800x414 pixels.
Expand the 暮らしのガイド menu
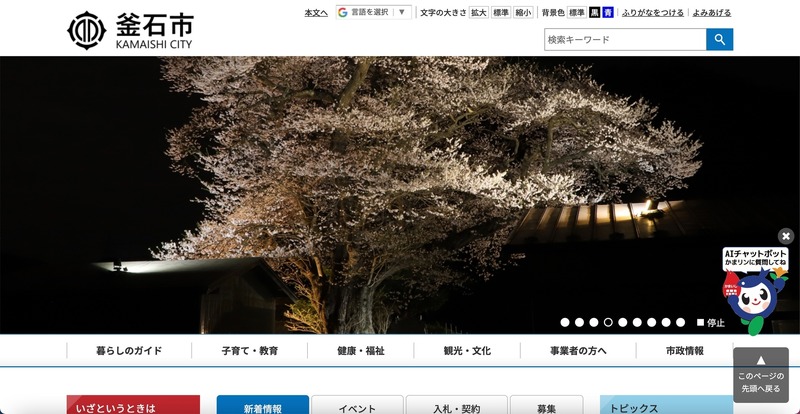pos(129,351)
